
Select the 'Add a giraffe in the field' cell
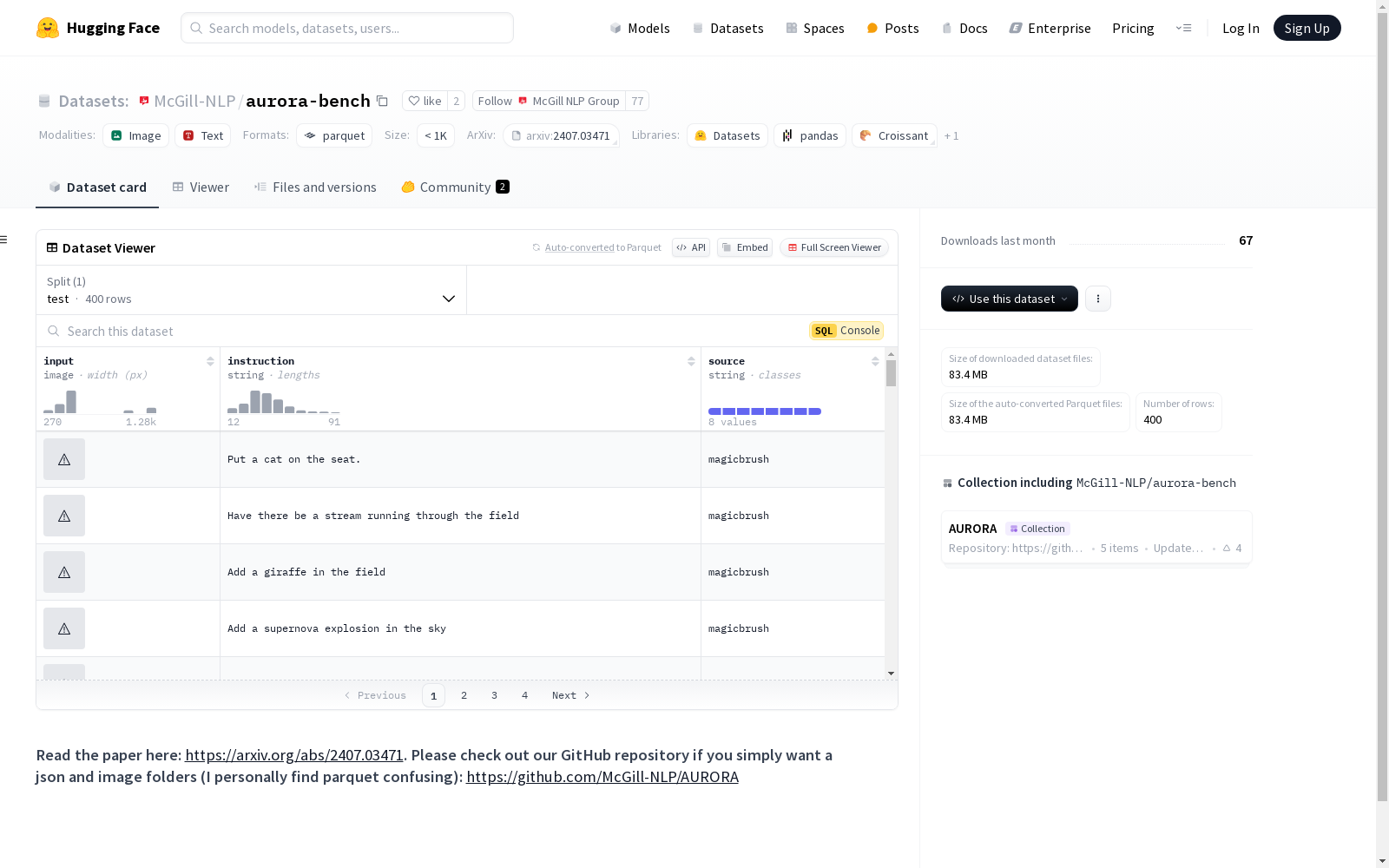point(460,572)
